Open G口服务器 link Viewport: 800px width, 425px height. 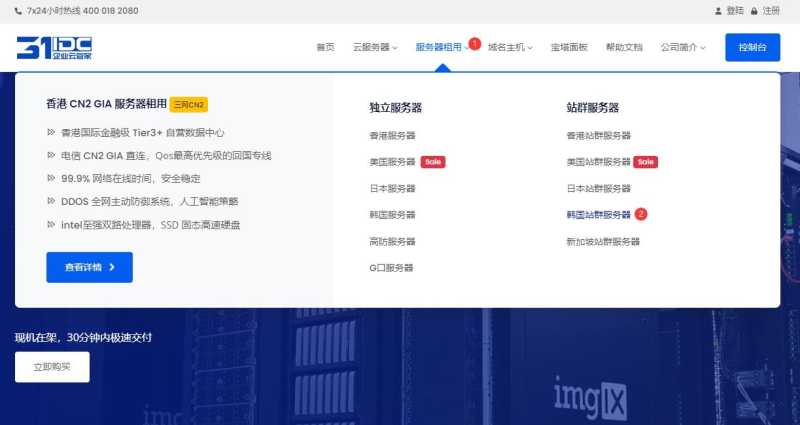(391, 268)
